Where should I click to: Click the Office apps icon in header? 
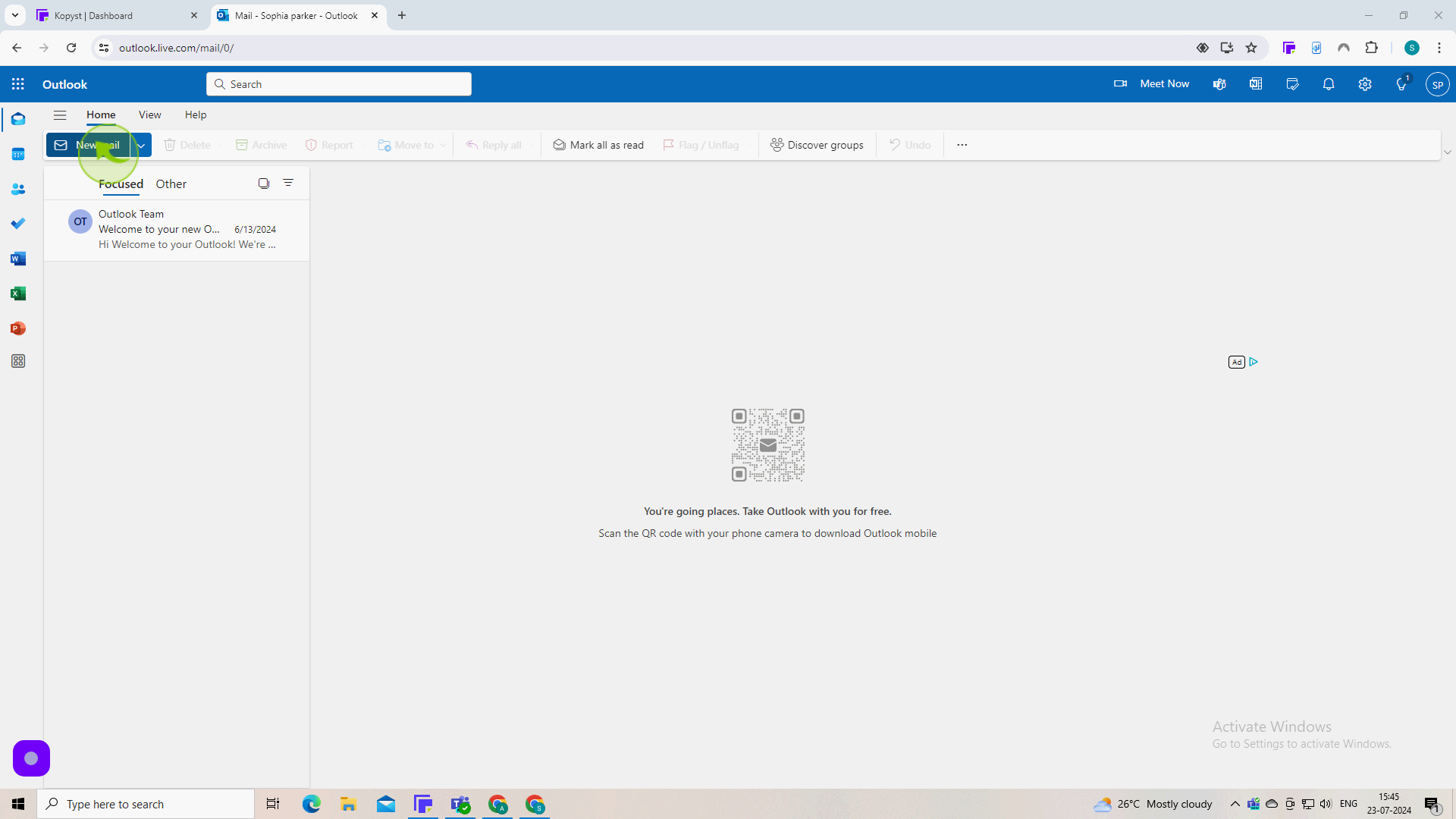pos(1256,84)
